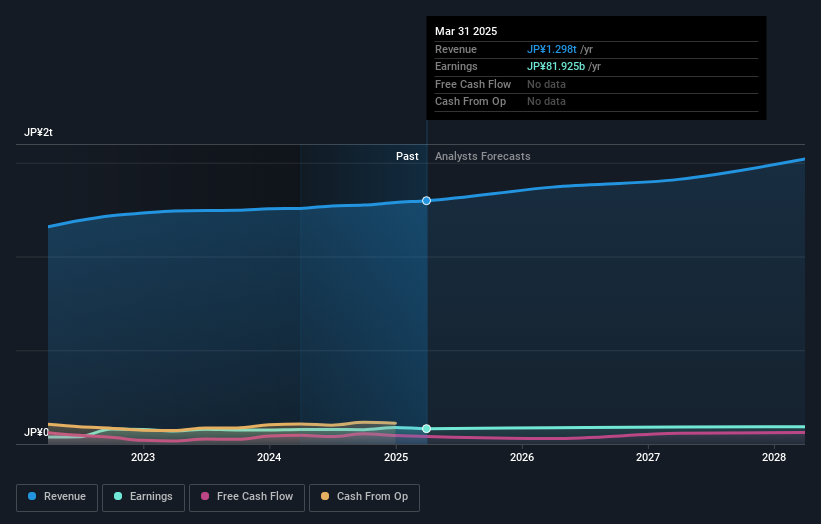Toggle the Cash From Op legend series
The width and height of the screenshot is (821, 524).
click(364, 497)
